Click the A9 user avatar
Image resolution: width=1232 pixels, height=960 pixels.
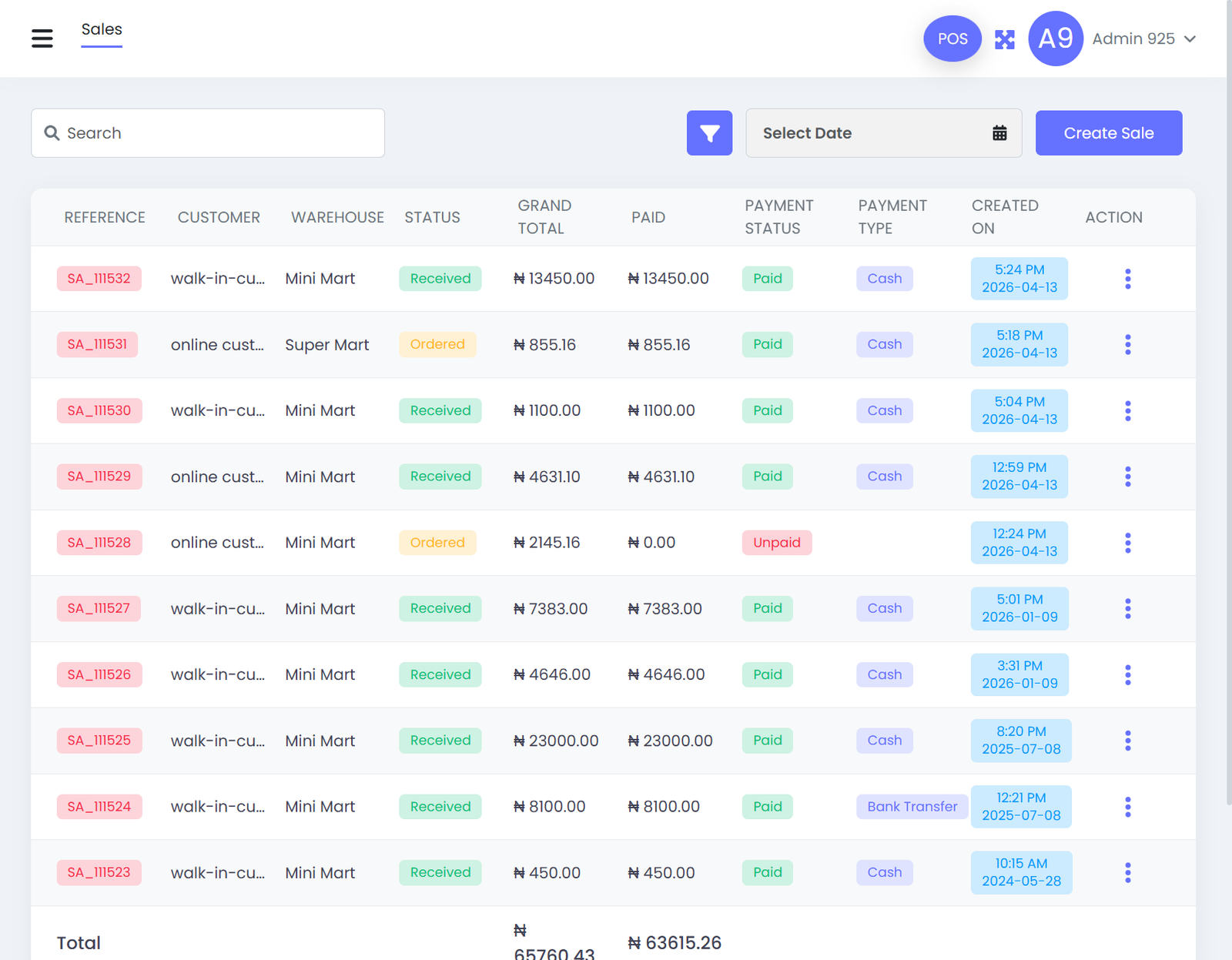[1055, 38]
